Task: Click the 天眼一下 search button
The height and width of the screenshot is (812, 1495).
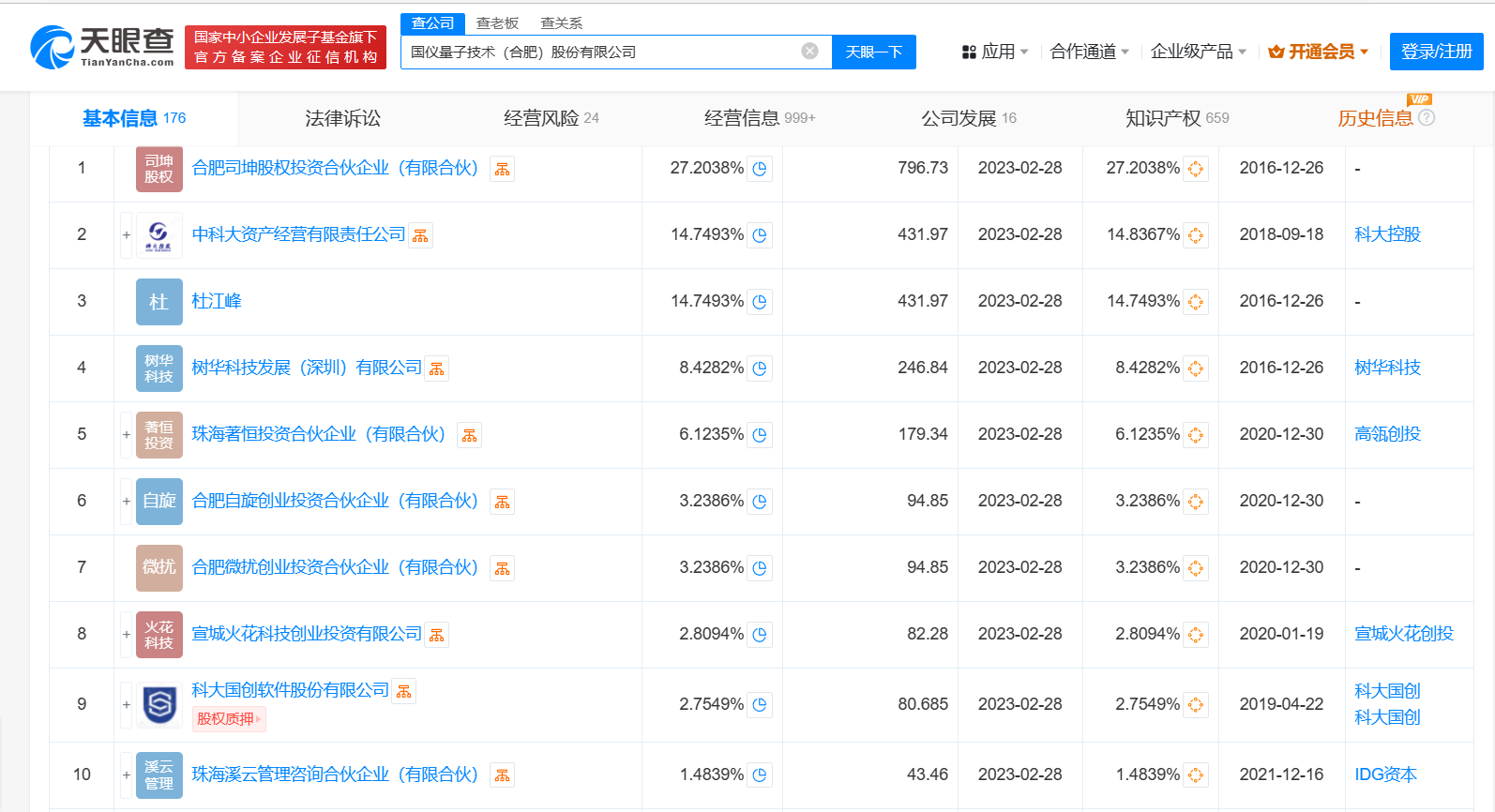Action: click(873, 52)
